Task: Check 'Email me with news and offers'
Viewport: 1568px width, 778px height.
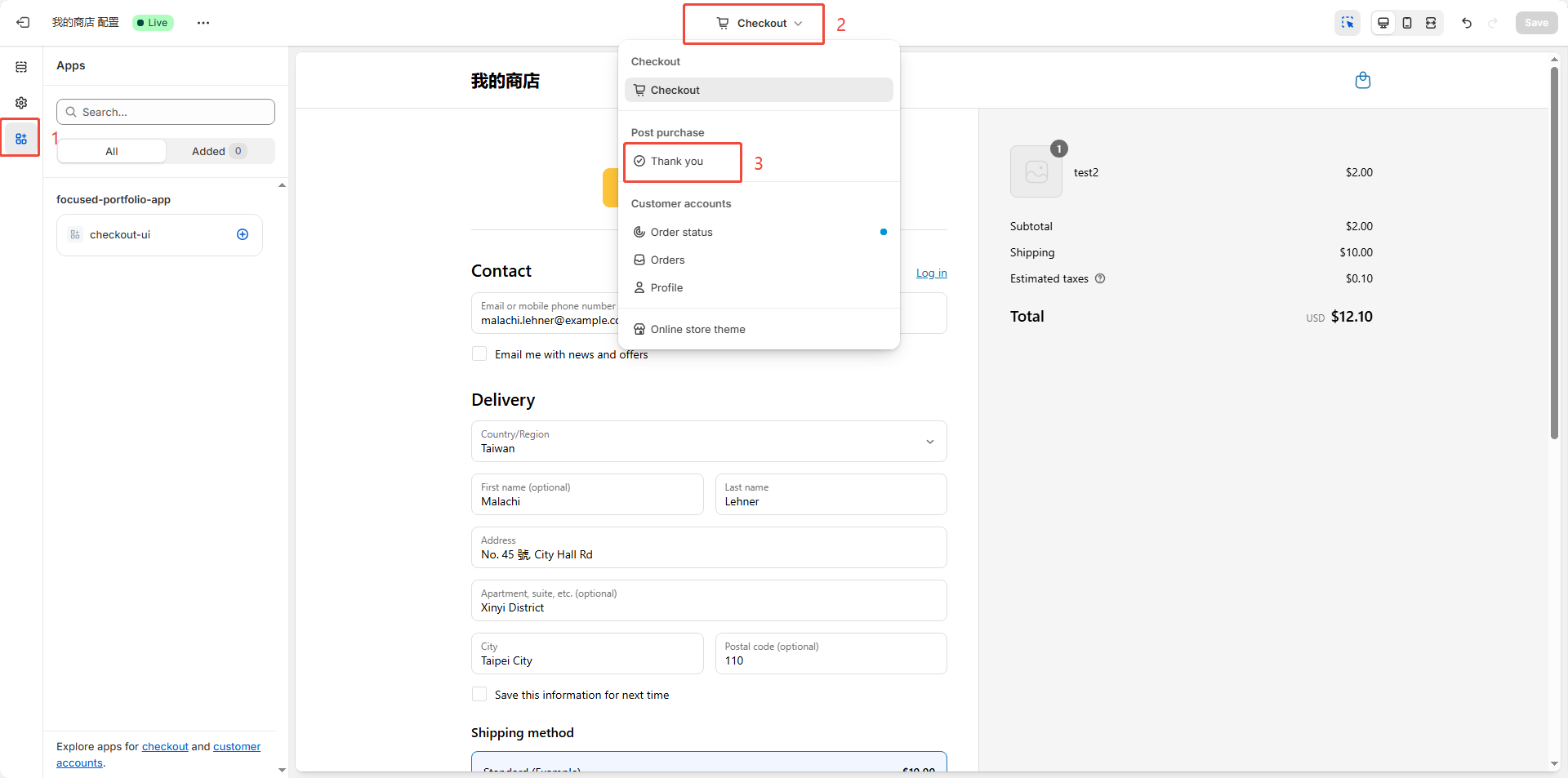Action: click(479, 354)
